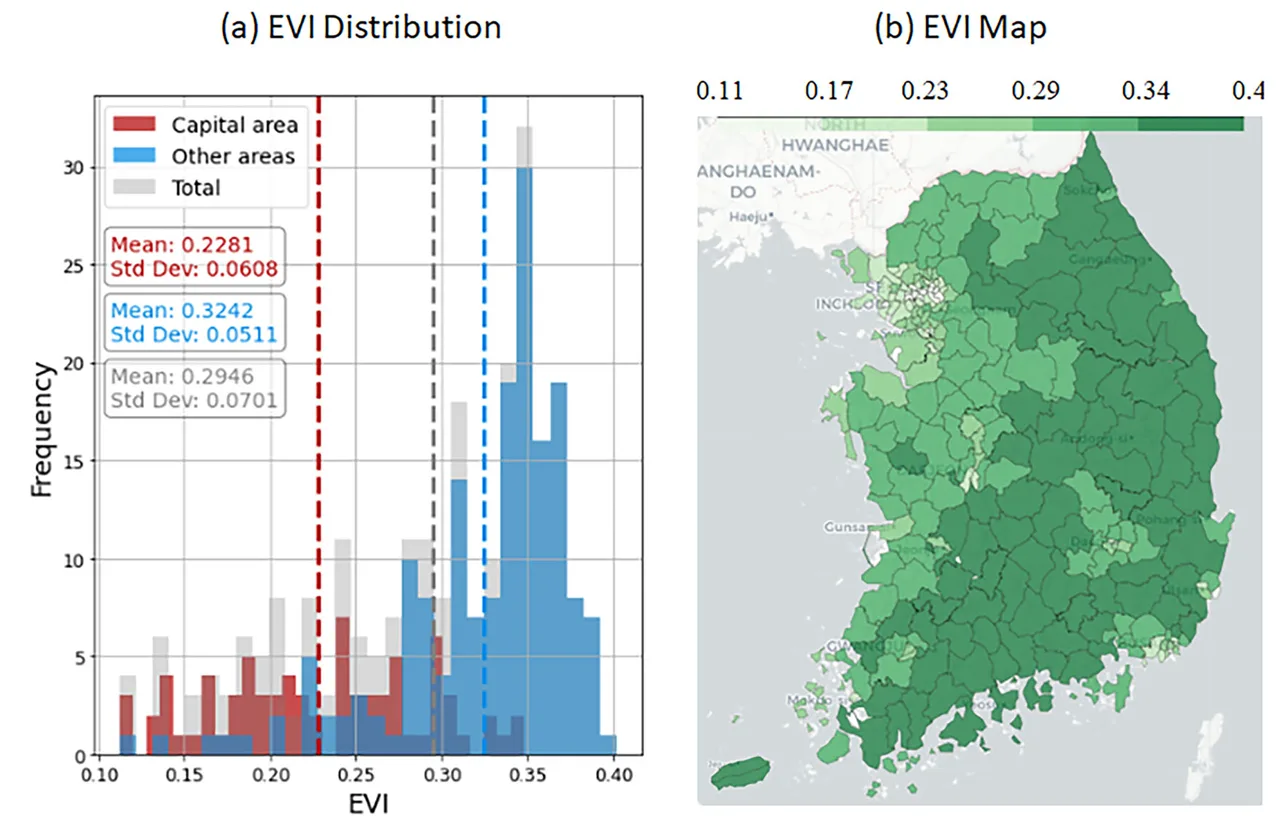Image resolution: width=1282 pixels, height=826 pixels.
Task: Click the "Total" legend label
Action: pyautogui.click(x=196, y=187)
